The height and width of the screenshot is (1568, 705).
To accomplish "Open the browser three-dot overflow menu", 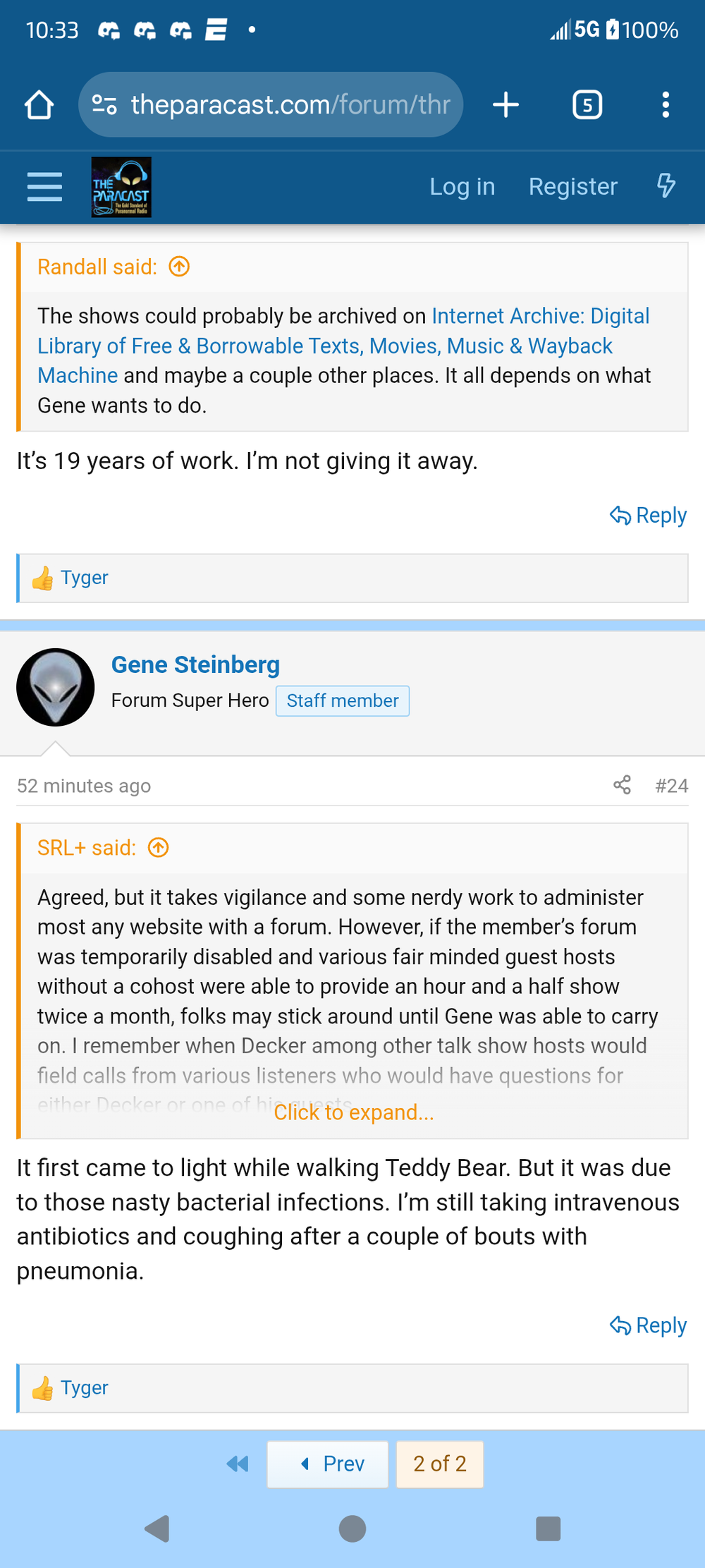I will 665,104.
